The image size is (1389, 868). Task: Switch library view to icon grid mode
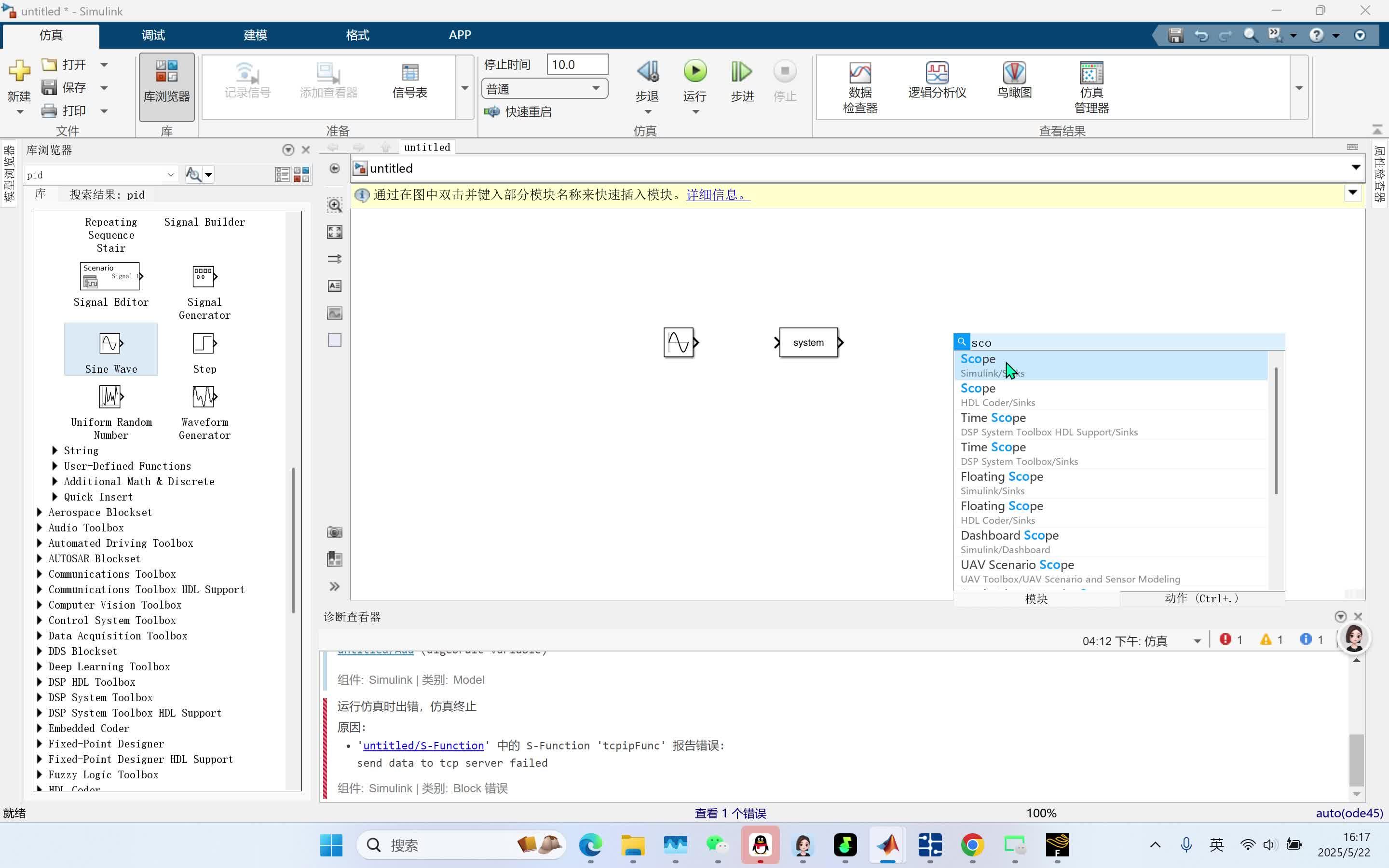(x=302, y=175)
